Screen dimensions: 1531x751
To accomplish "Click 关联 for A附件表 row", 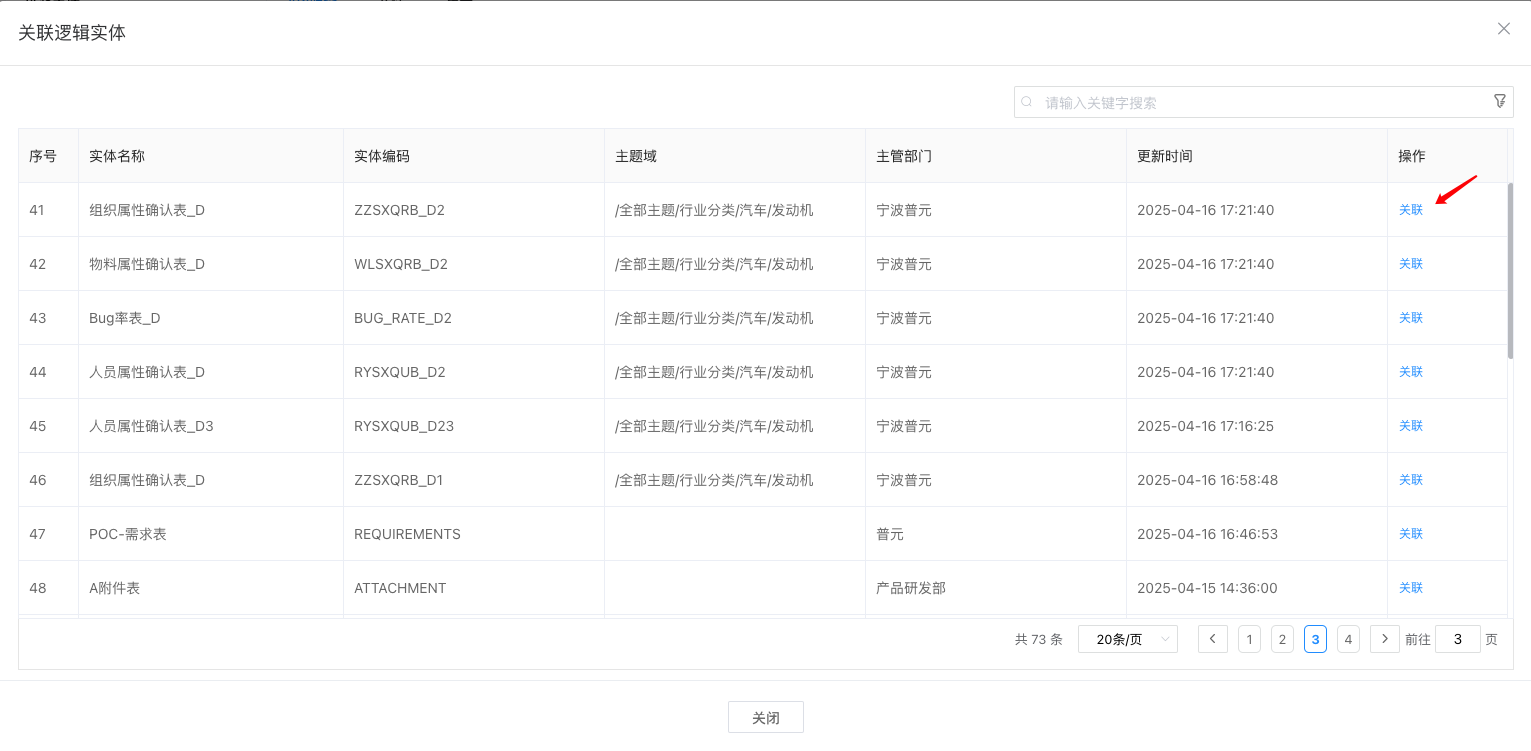I will click(1410, 588).
